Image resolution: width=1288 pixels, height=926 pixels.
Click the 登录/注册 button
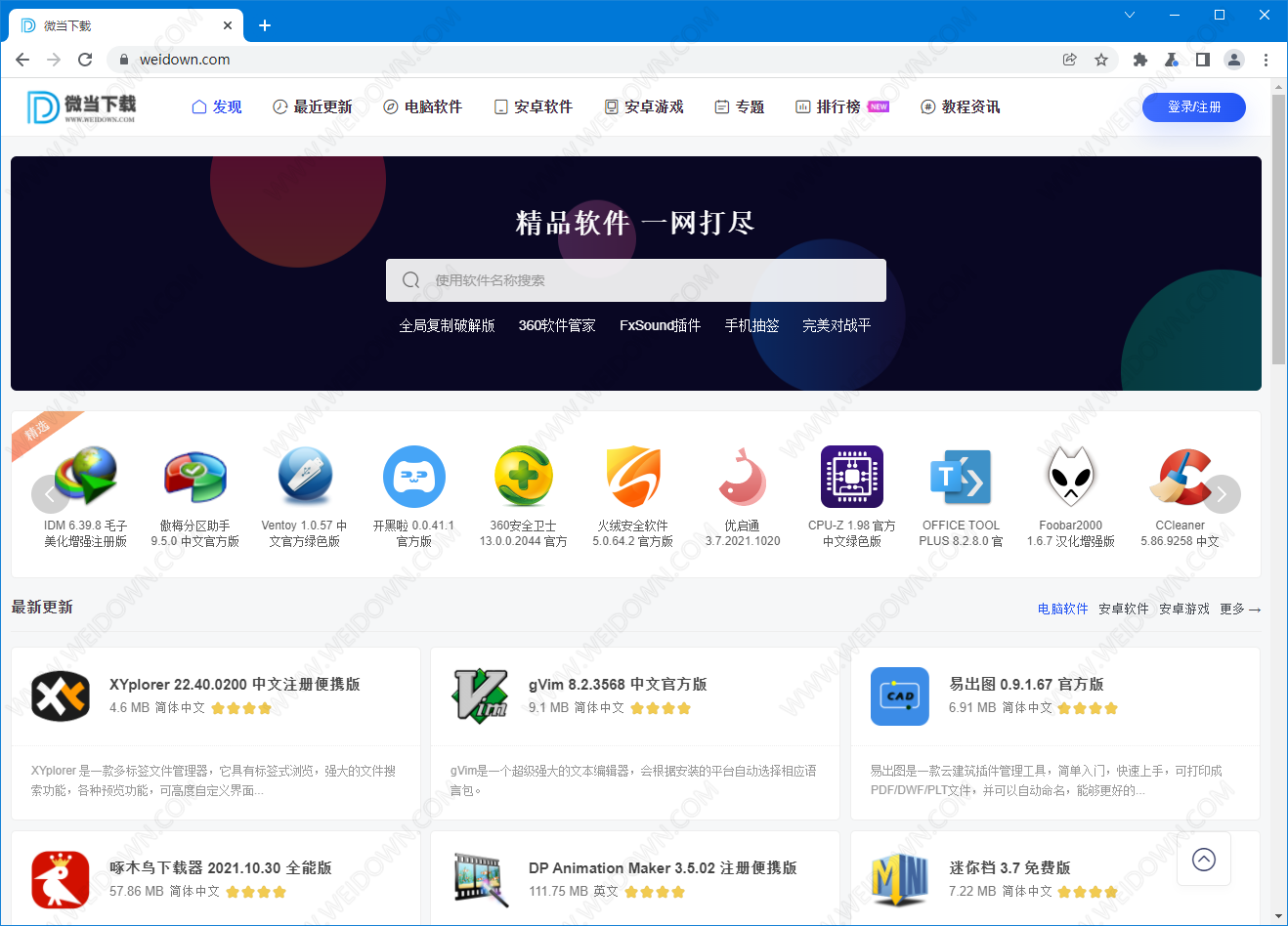[x=1194, y=107]
